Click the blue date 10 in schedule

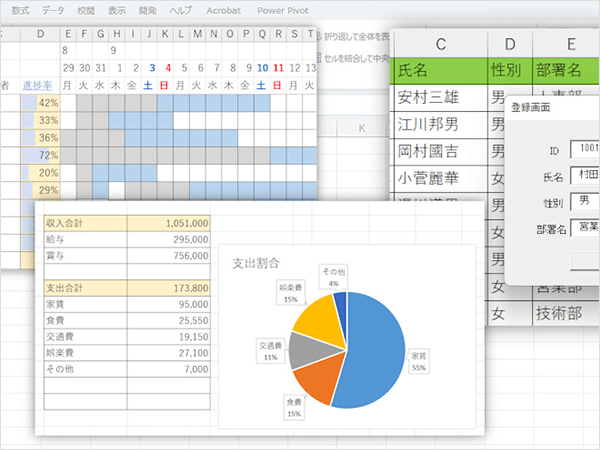(262, 68)
